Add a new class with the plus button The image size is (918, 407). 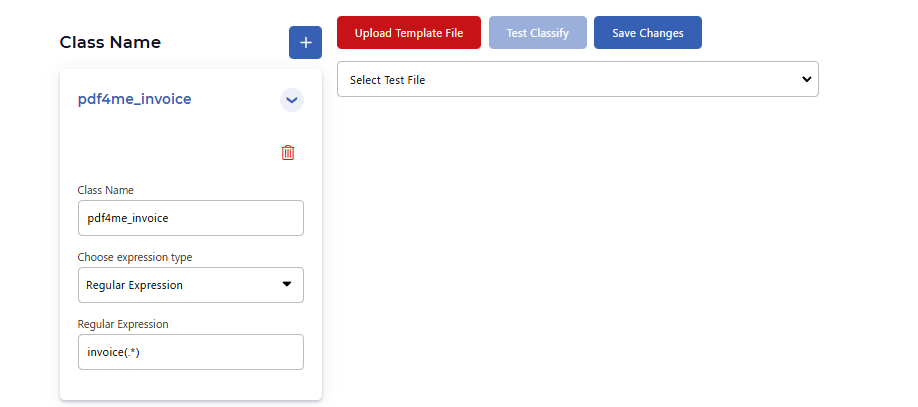point(305,42)
